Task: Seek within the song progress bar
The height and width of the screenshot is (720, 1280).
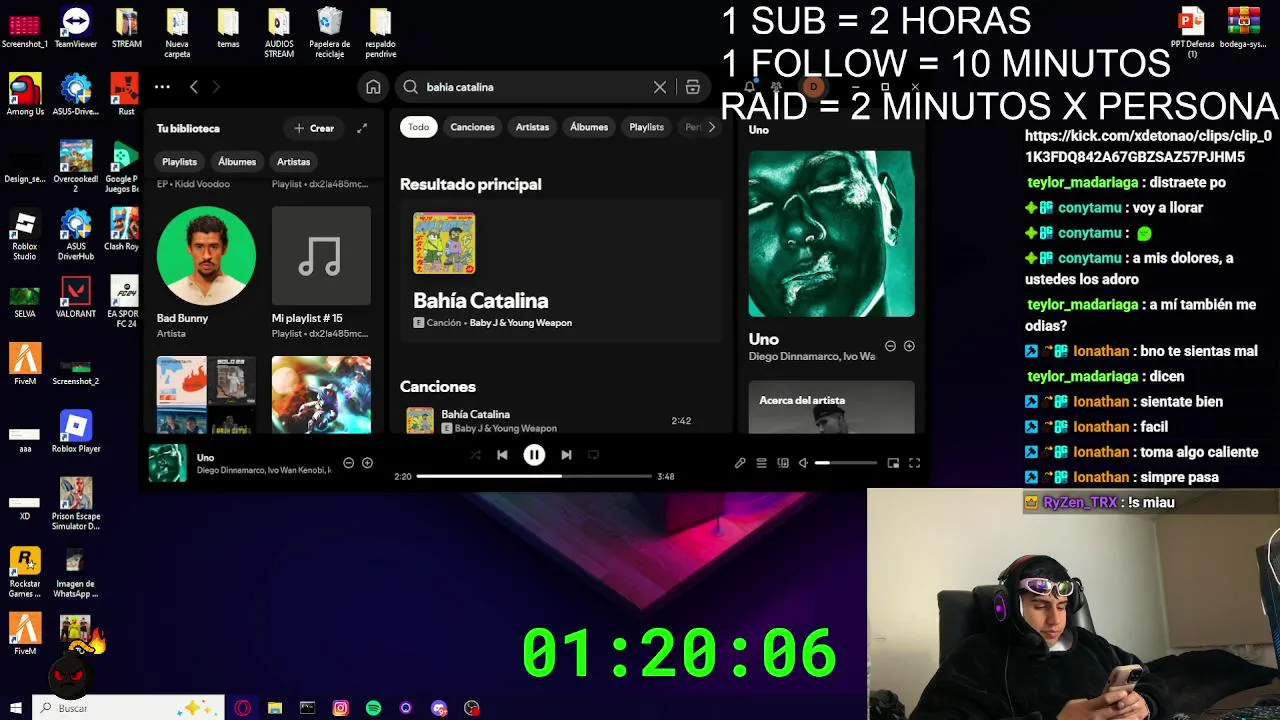Action: (x=534, y=476)
